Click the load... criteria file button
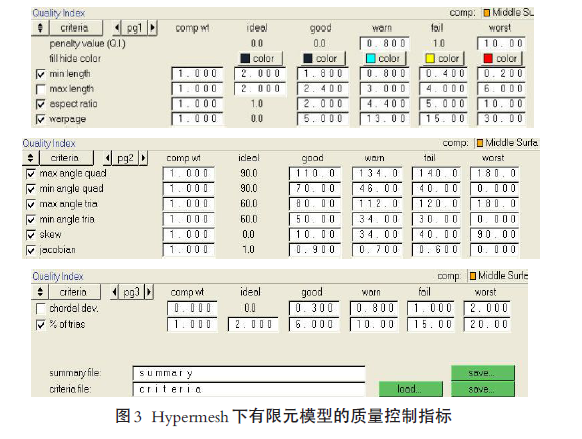 pos(411,389)
